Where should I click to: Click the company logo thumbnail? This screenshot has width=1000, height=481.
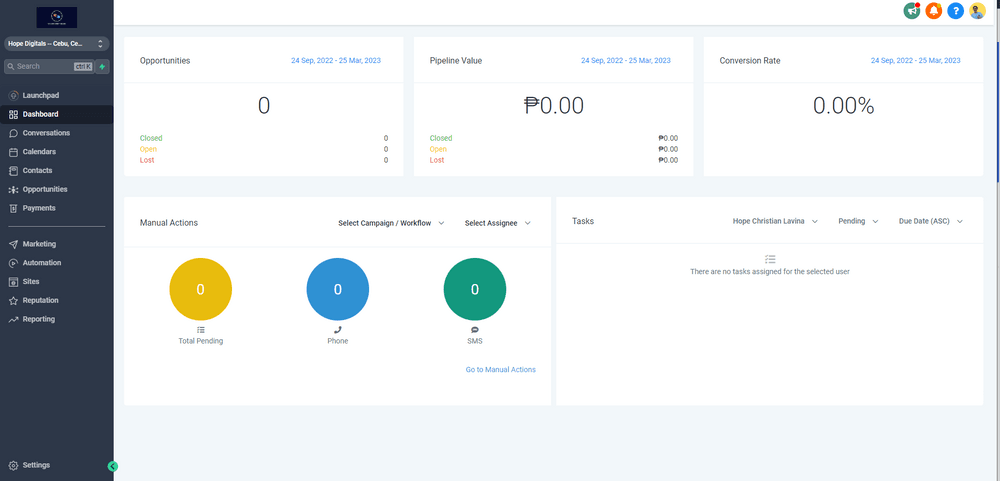click(57, 17)
